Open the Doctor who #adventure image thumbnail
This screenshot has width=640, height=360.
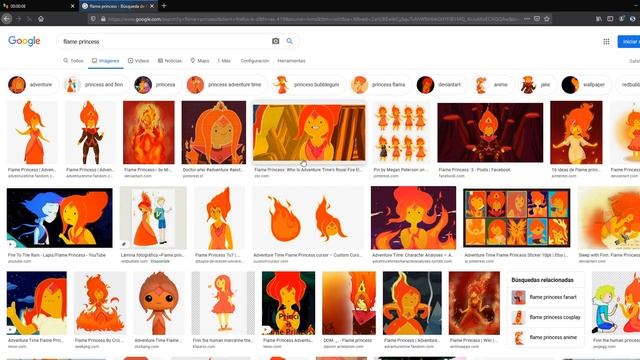[214, 132]
